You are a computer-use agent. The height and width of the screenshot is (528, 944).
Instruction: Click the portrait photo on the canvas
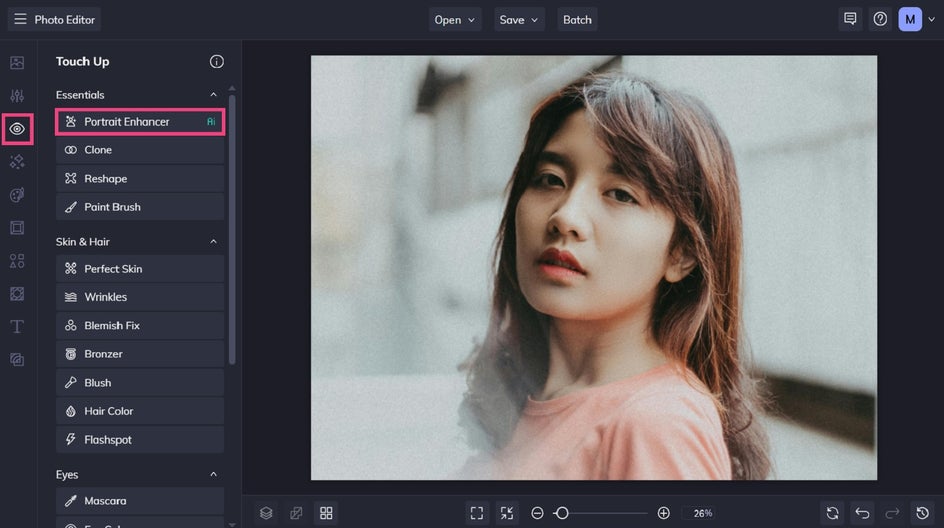(594, 268)
